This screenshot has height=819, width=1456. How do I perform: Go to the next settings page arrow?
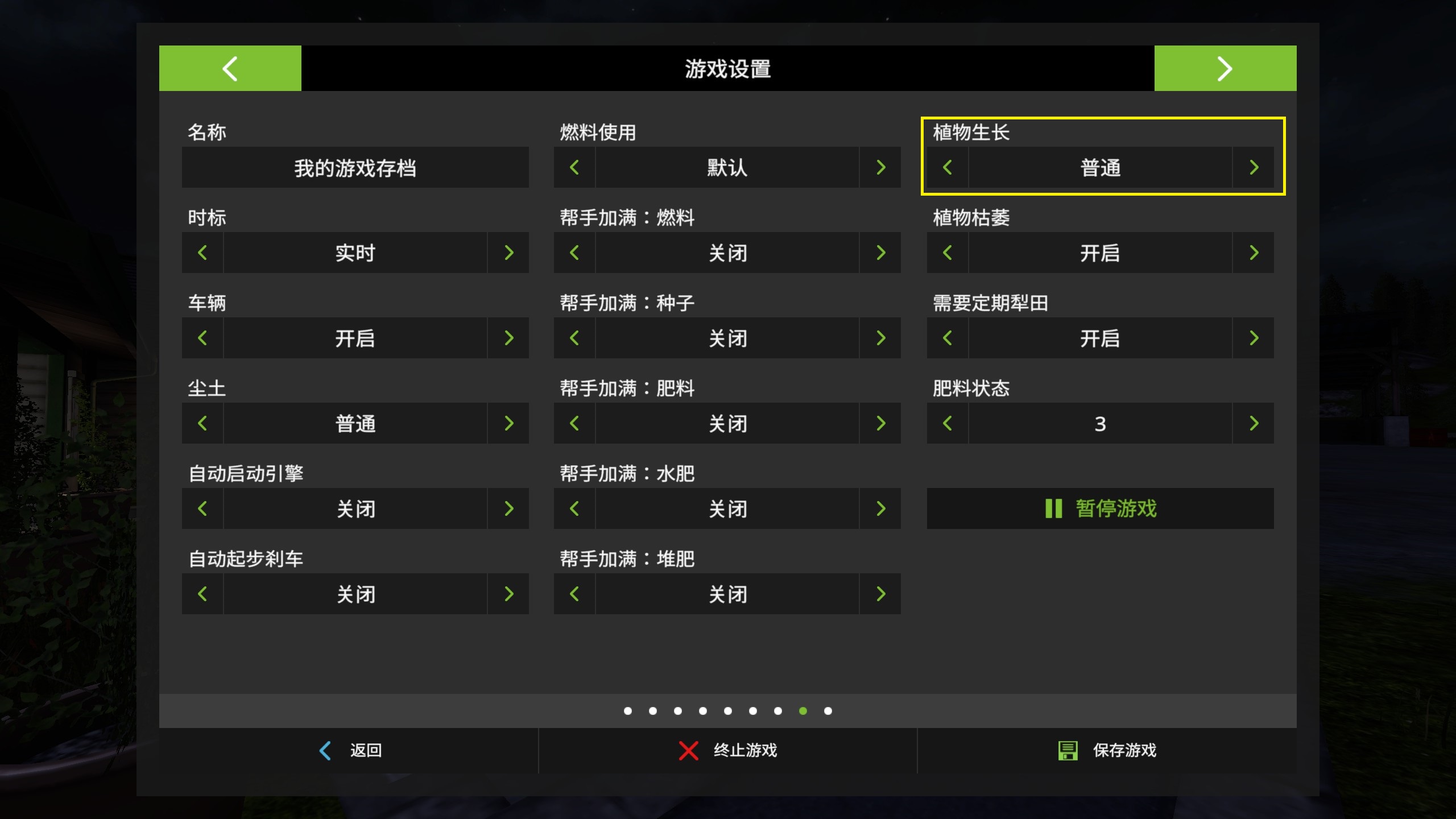click(x=1225, y=68)
